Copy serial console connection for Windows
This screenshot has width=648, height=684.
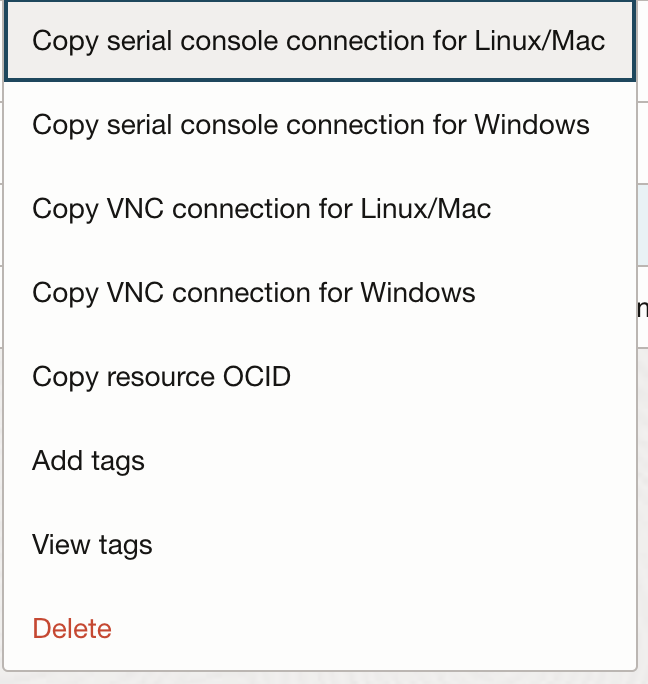coord(311,125)
